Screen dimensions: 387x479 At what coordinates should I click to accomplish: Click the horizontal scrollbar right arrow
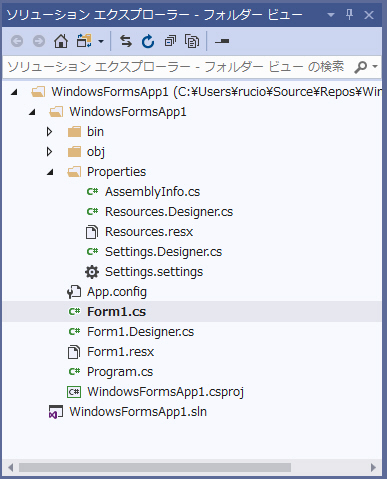374,467
